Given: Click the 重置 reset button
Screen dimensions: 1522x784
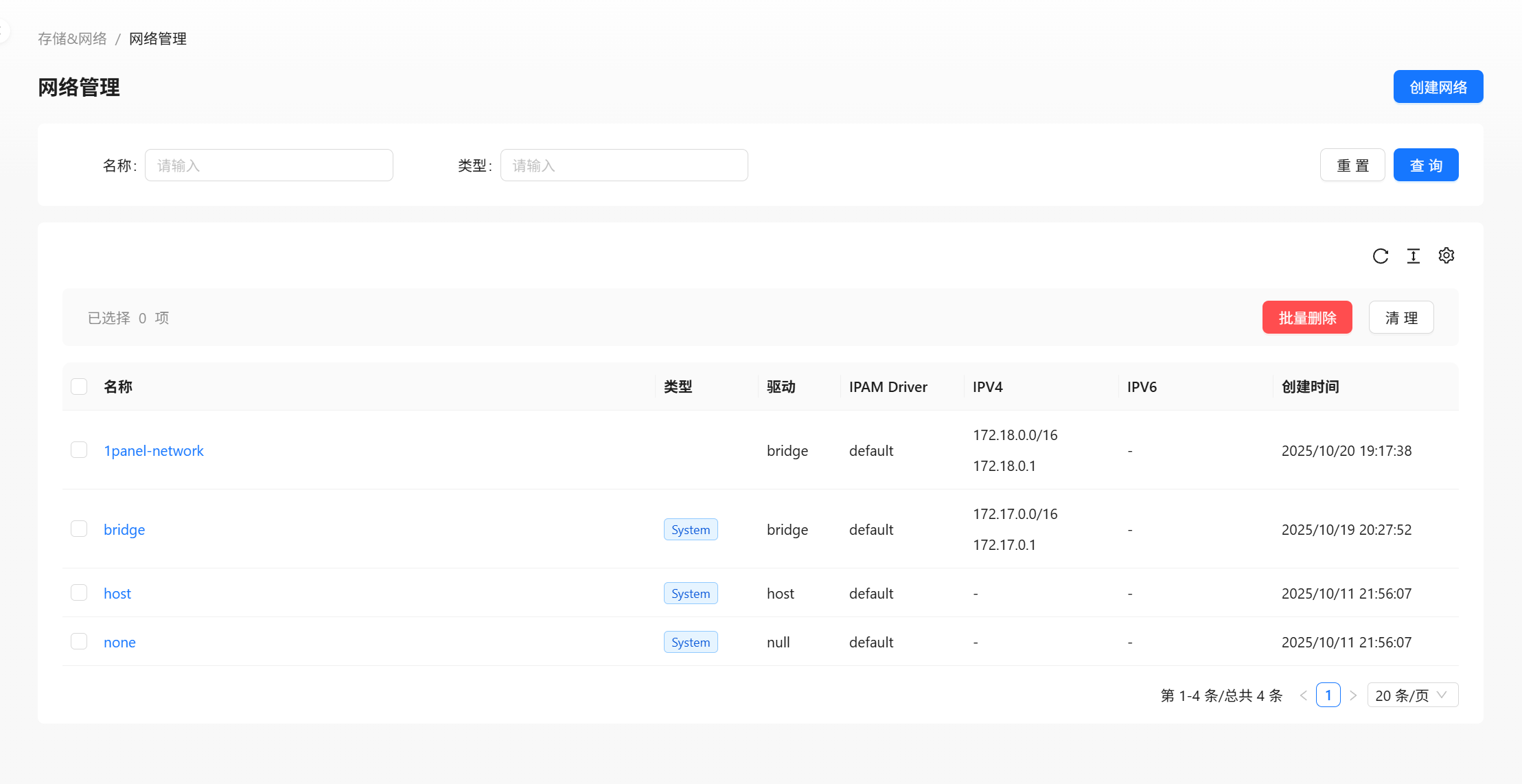Looking at the screenshot, I should tap(1352, 165).
